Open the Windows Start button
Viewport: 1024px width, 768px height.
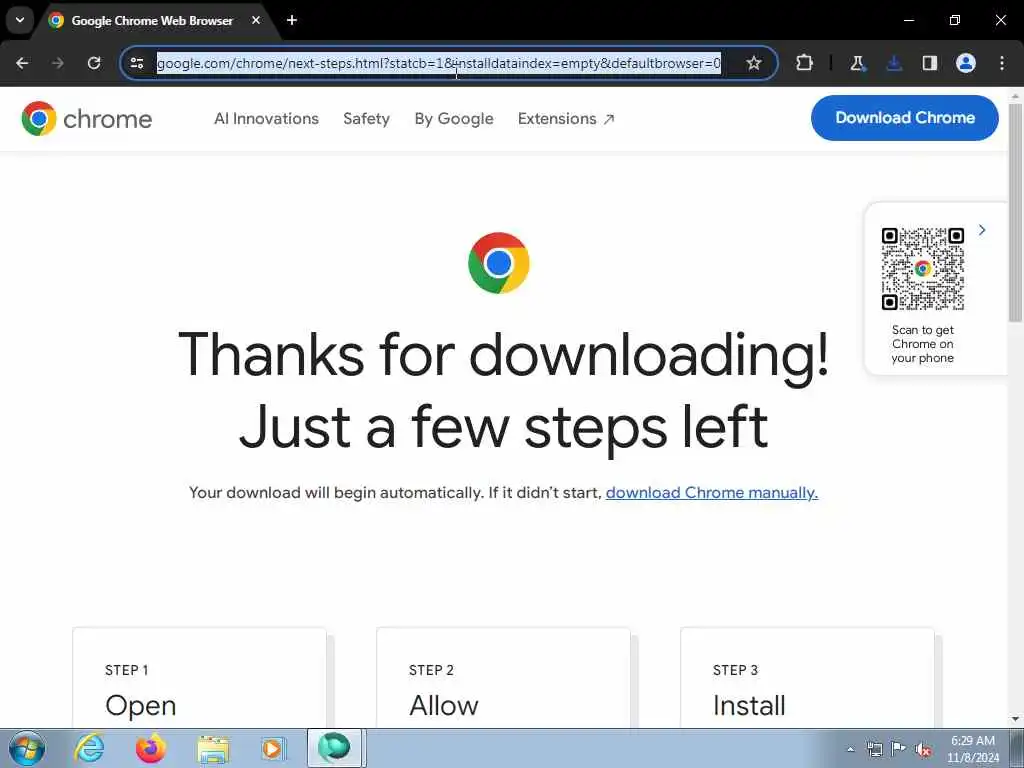pyautogui.click(x=27, y=748)
